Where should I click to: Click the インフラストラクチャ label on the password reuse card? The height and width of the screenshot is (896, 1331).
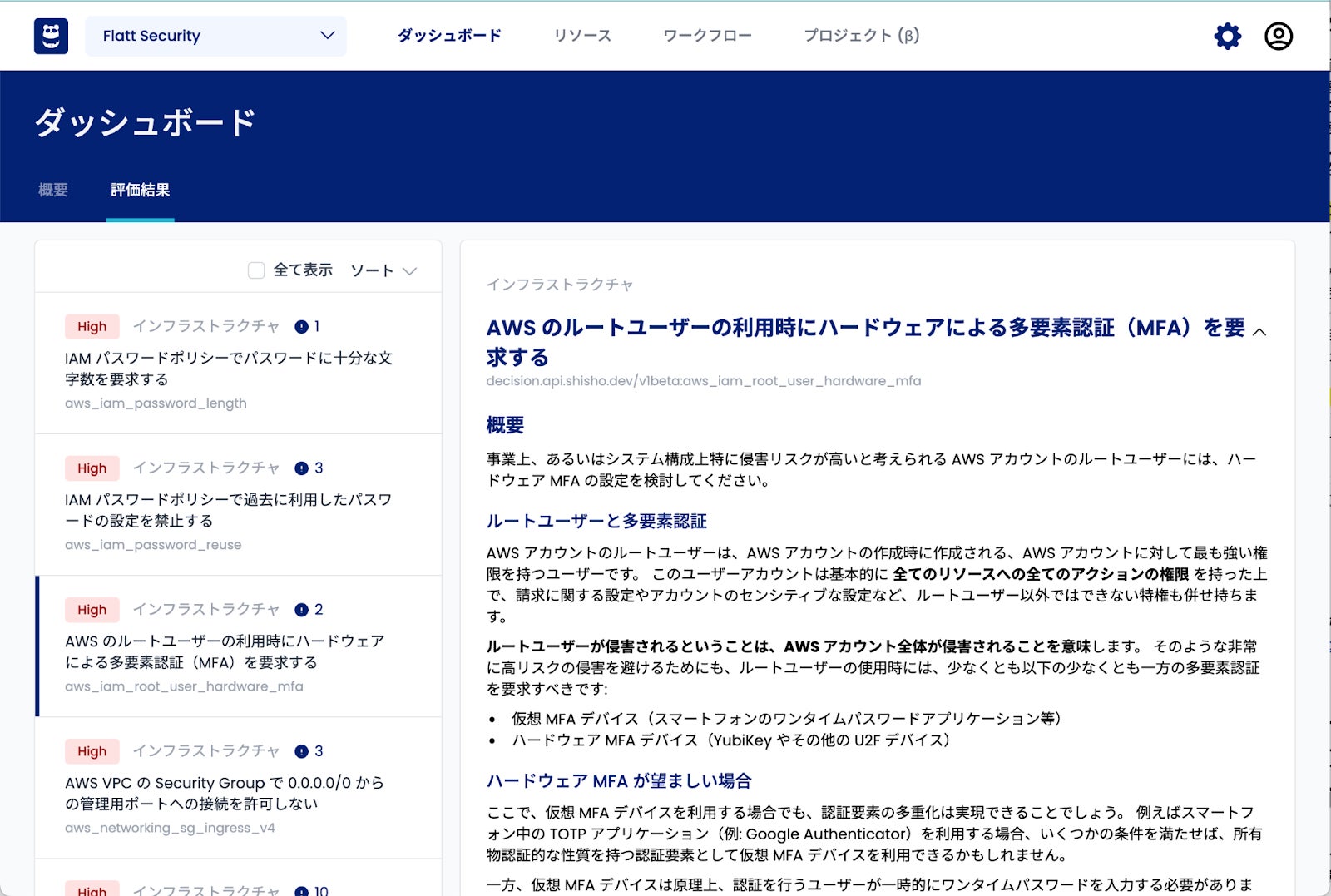pos(206,468)
